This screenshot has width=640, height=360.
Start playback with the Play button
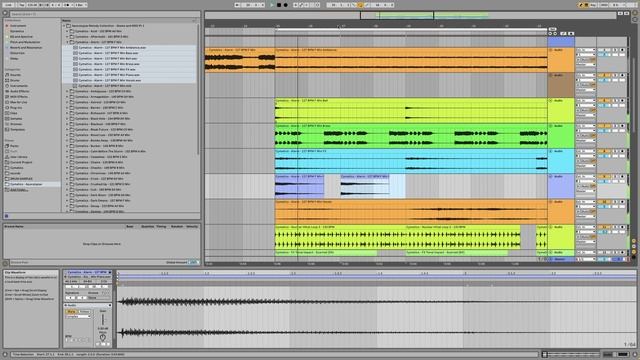272,5
